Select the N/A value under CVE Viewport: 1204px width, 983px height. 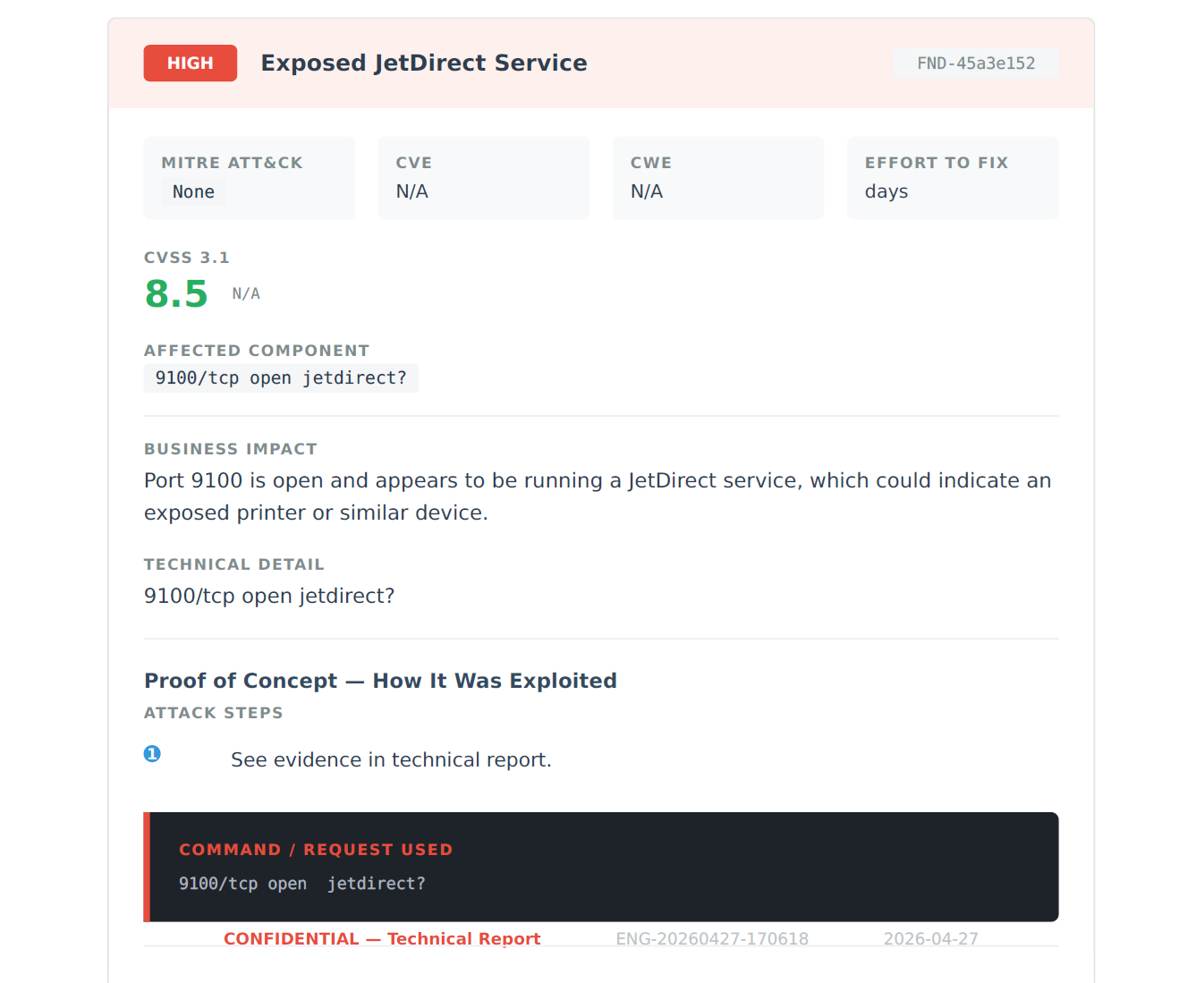click(412, 191)
